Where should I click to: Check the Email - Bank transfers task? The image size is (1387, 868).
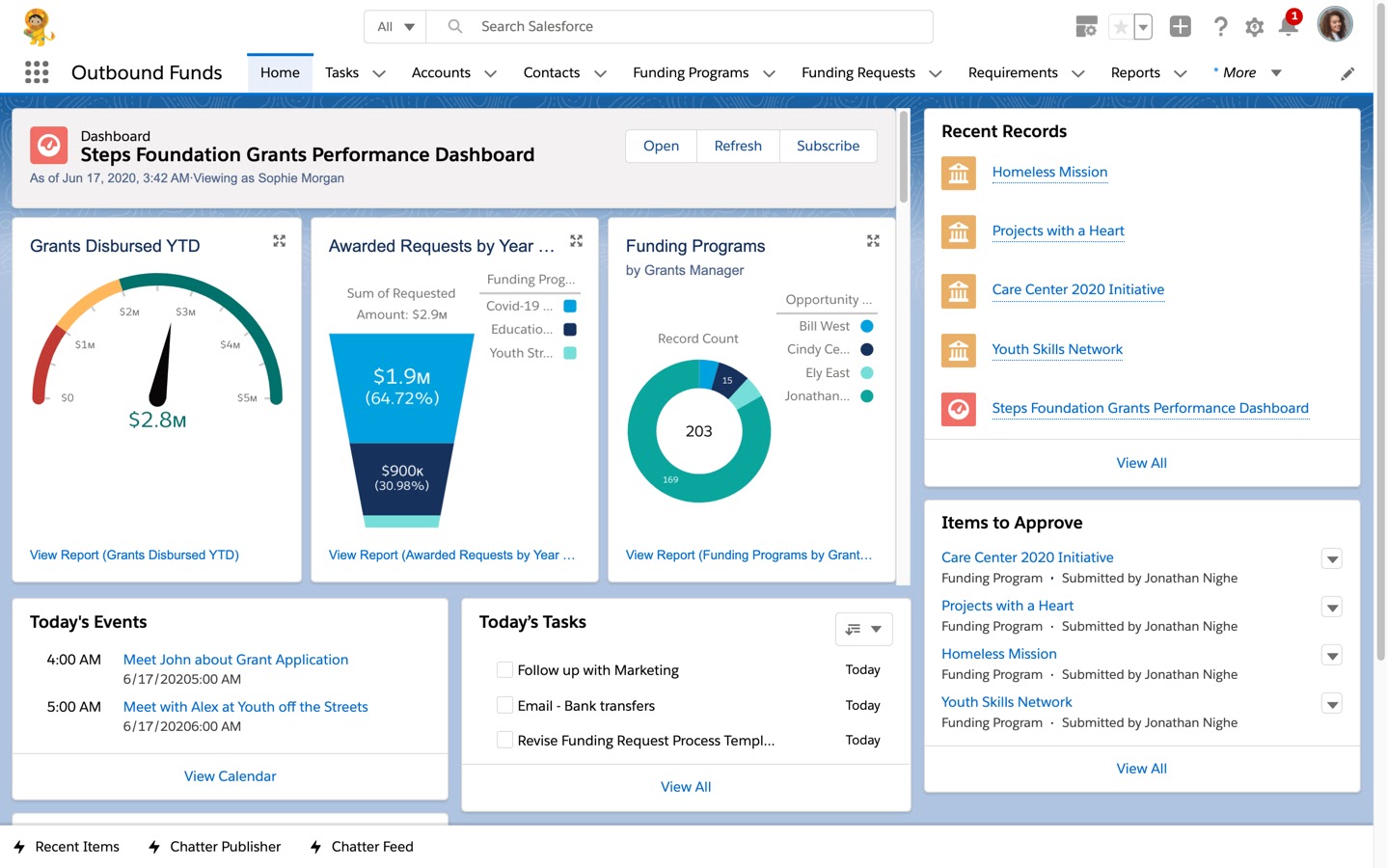click(504, 705)
